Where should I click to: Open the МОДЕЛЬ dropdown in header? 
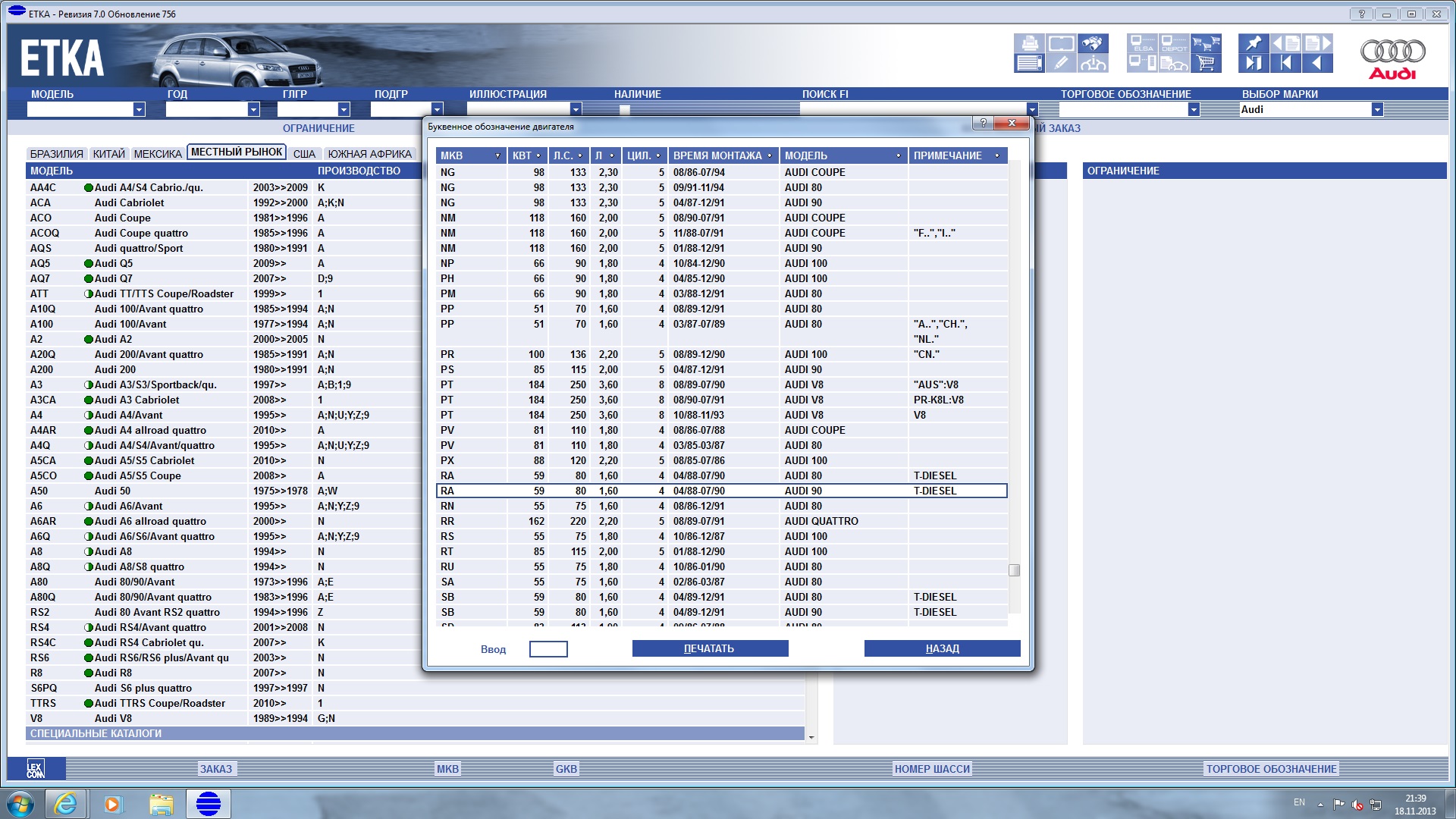pos(139,110)
